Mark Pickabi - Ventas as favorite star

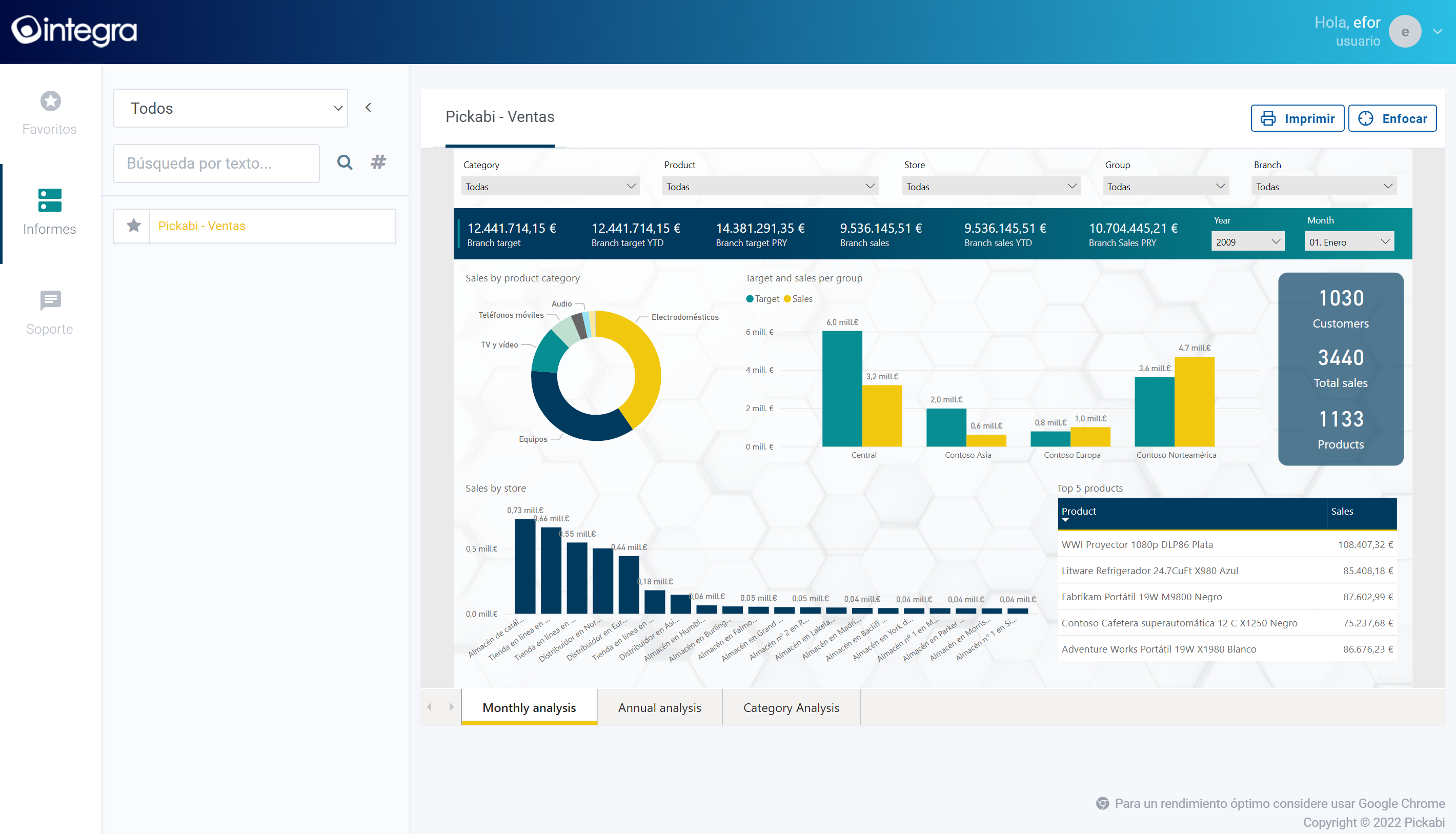pos(133,226)
